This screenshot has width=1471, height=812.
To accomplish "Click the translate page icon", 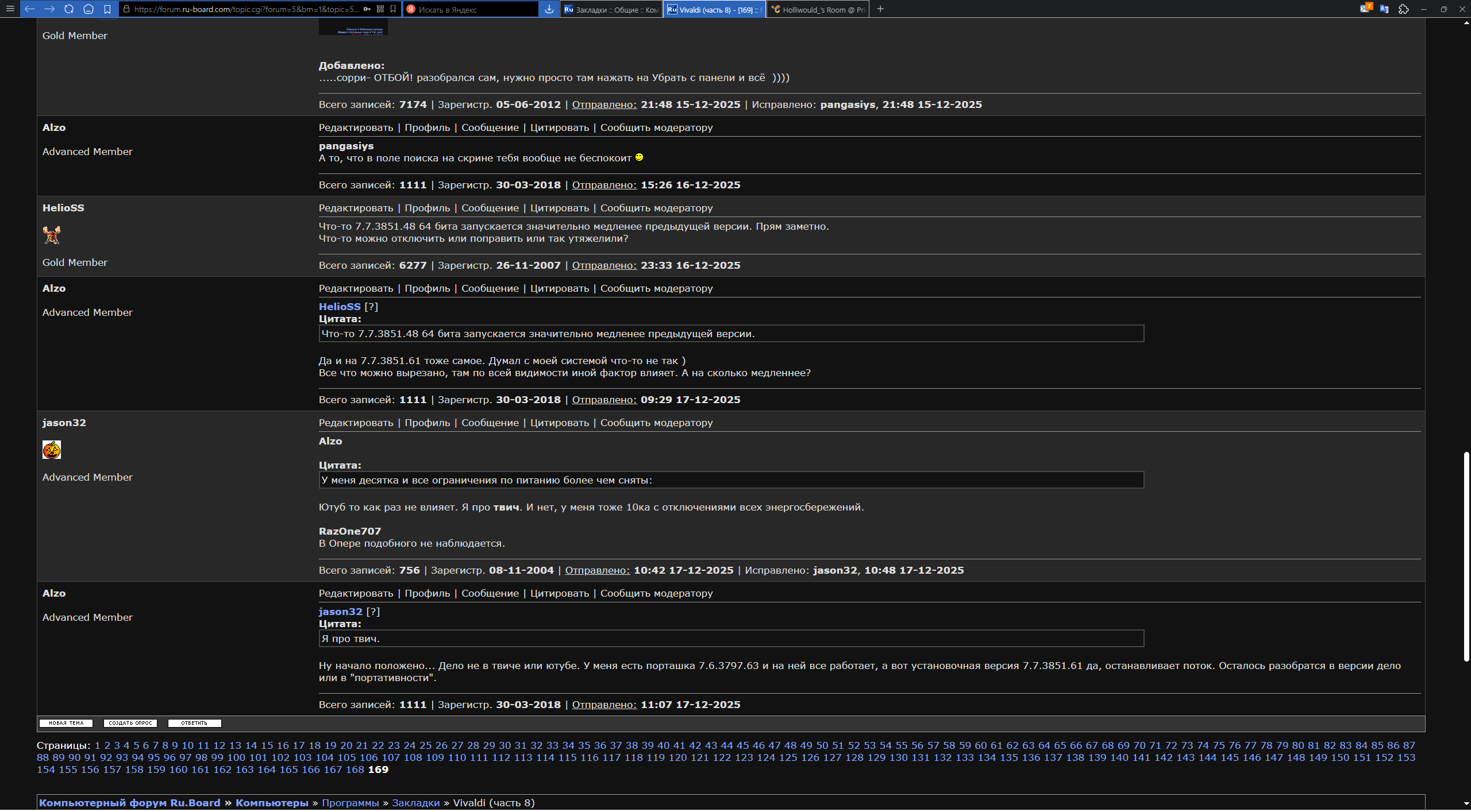I will 1384,9.
